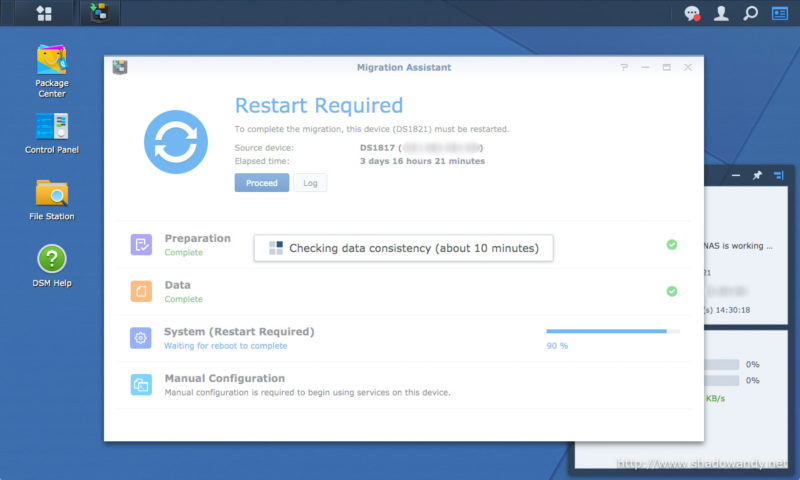This screenshot has width=800, height=480.
Task: Click the Proceed button
Action: (262, 183)
